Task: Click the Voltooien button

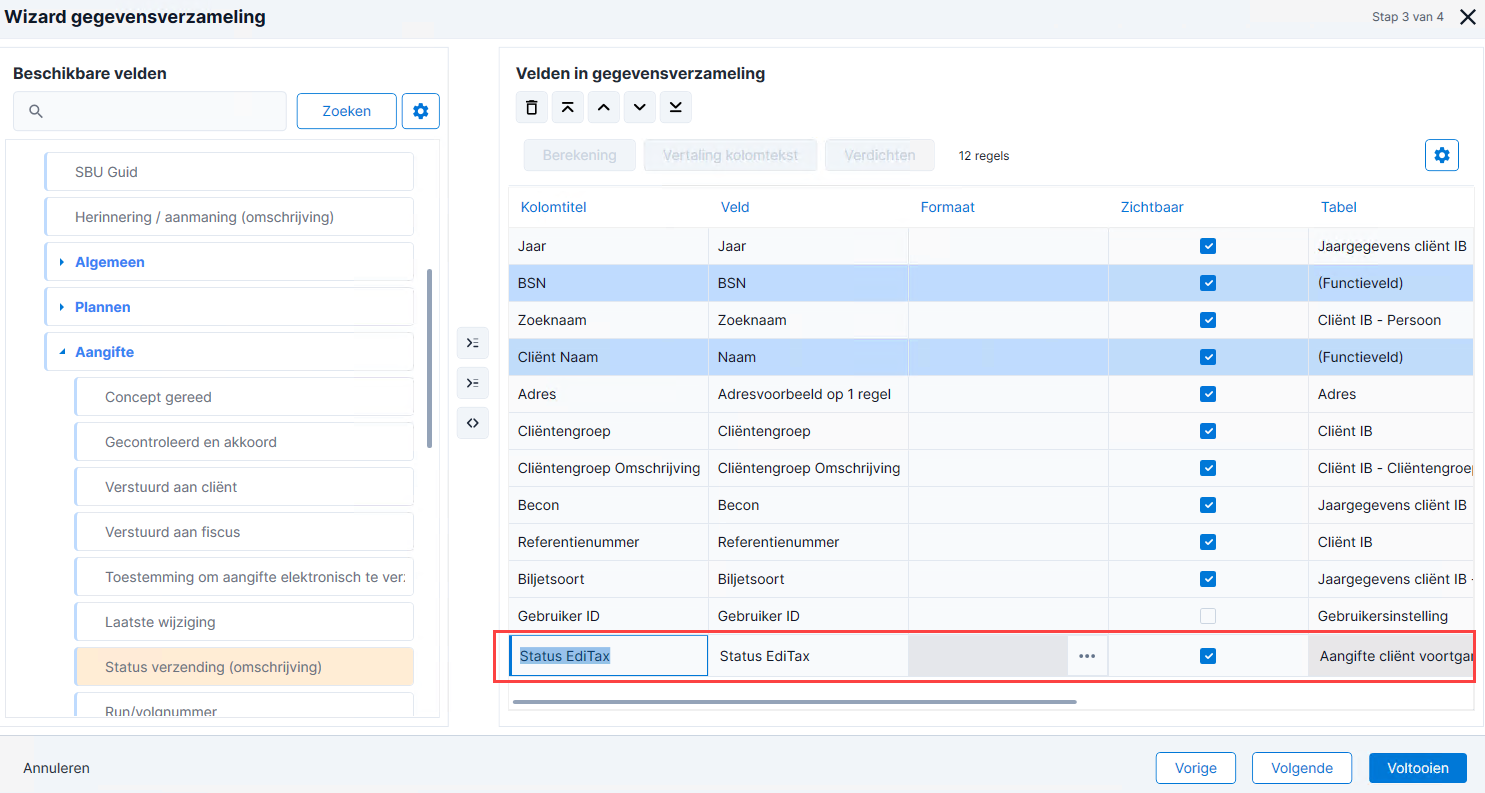Action: pyautogui.click(x=1417, y=768)
